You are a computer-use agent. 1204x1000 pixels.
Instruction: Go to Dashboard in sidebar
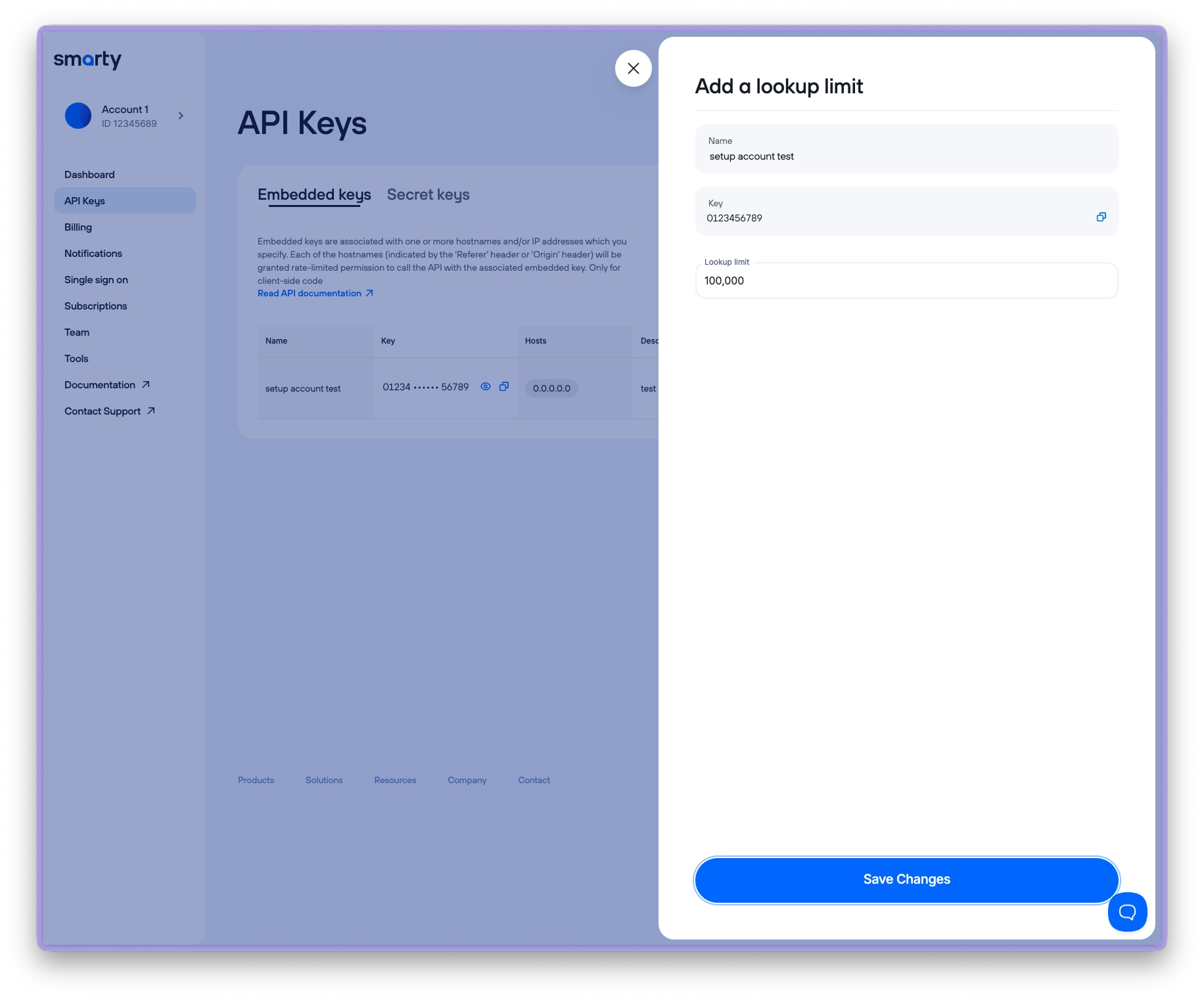pos(89,175)
